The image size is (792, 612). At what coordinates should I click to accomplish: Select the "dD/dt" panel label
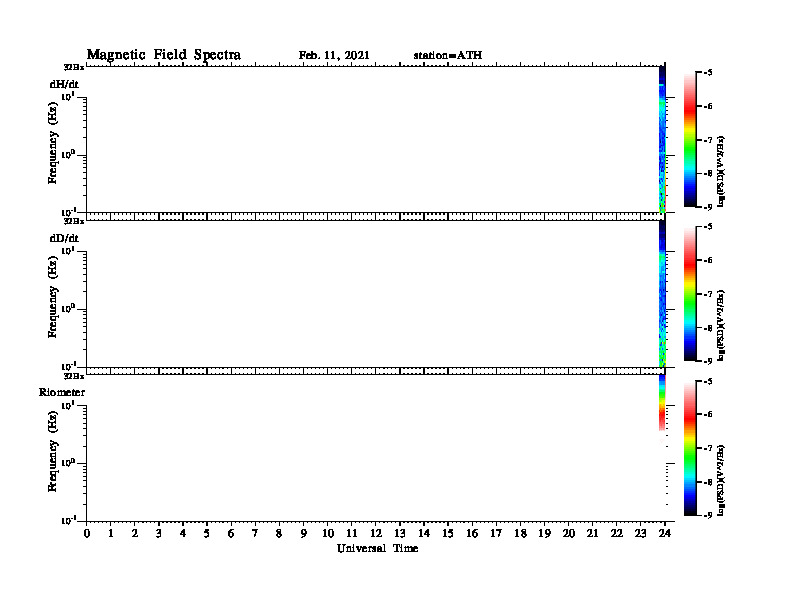point(64,238)
